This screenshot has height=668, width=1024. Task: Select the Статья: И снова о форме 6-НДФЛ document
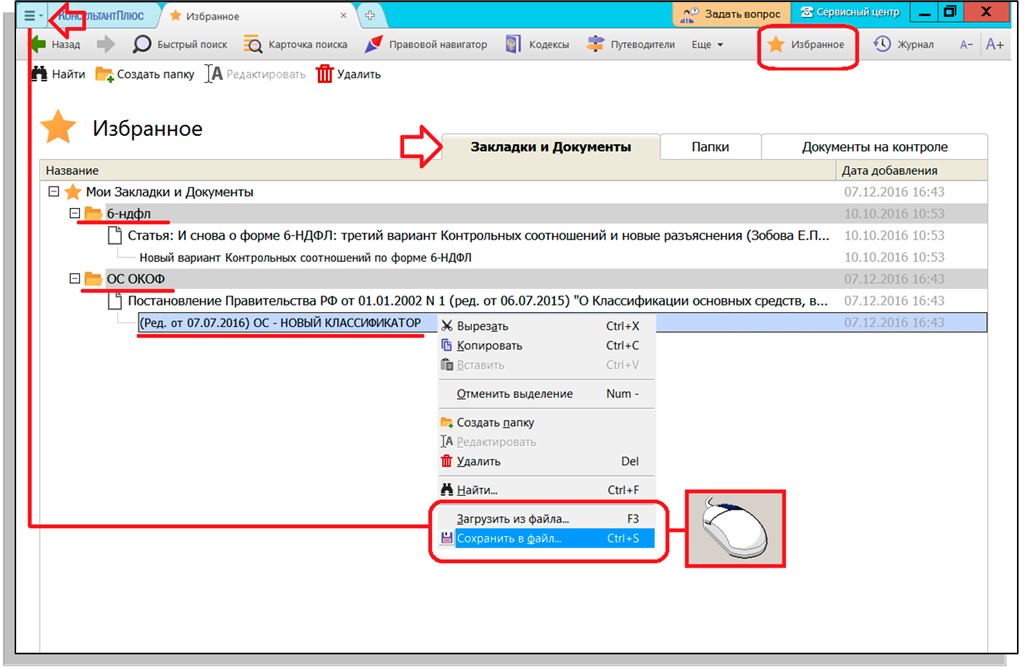[x=478, y=235]
